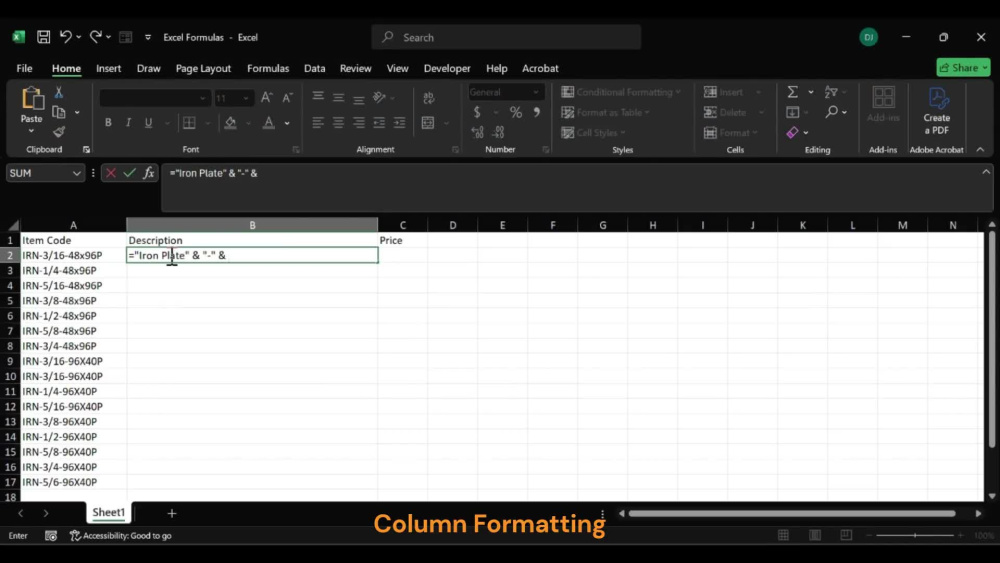Select column C header
The width and height of the screenshot is (1000, 563).
click(402, 225)
